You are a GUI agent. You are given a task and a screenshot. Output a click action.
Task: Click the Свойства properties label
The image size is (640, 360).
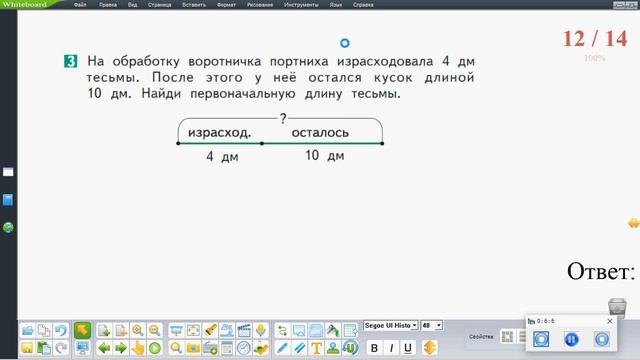(481, 337)
